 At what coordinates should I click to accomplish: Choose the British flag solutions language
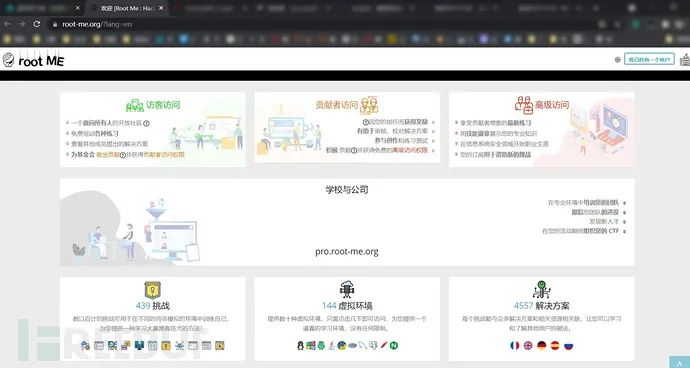(528, 346)
